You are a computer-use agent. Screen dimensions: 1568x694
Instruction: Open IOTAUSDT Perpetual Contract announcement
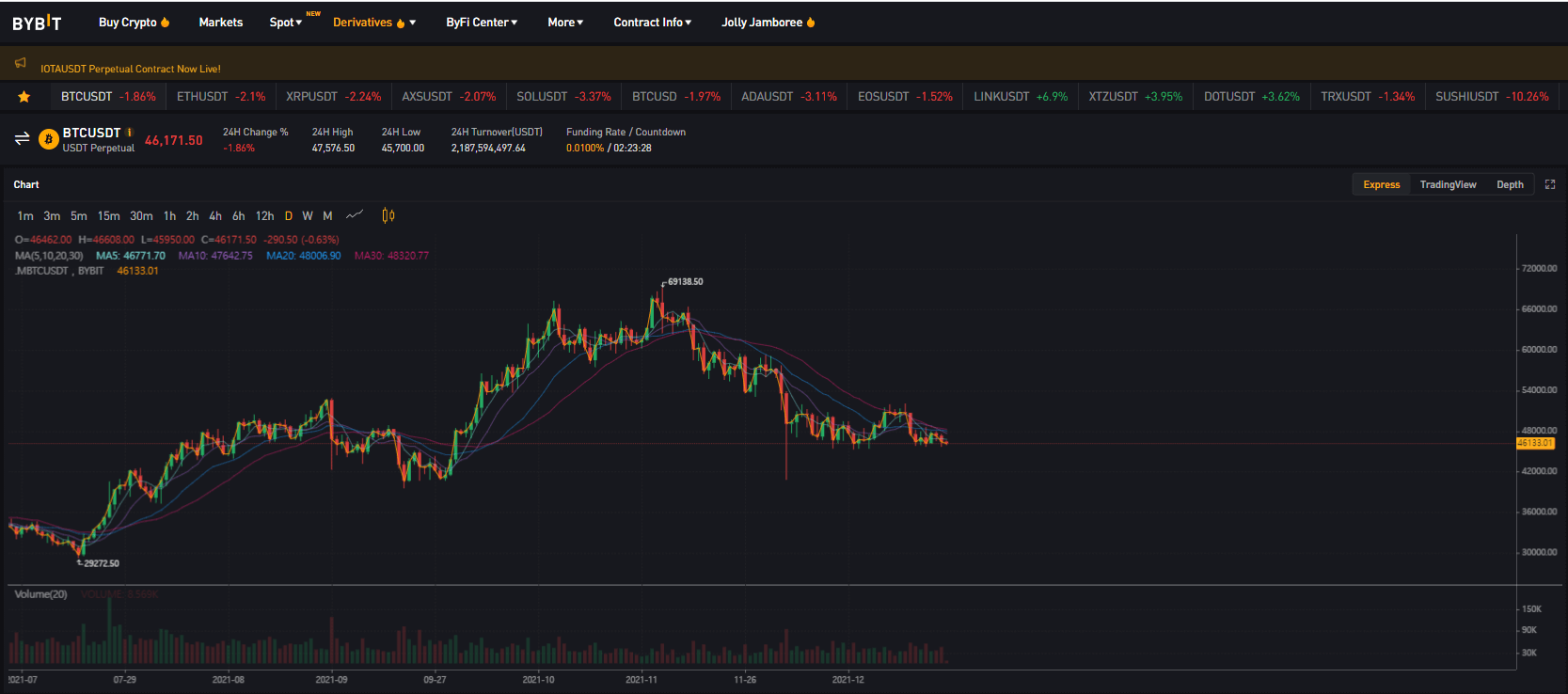tap(131, 69)
